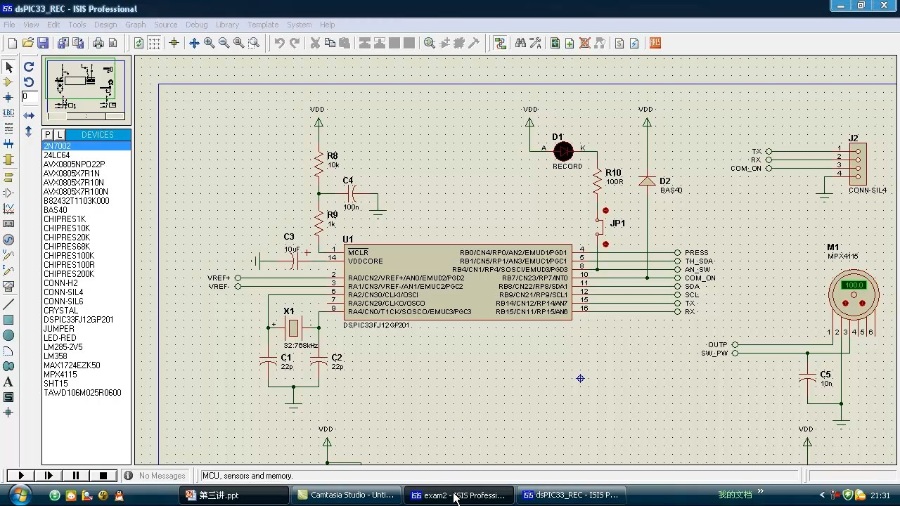Toggle the false origin icon
The image size is (900, 506).
(x=174, y=43)
